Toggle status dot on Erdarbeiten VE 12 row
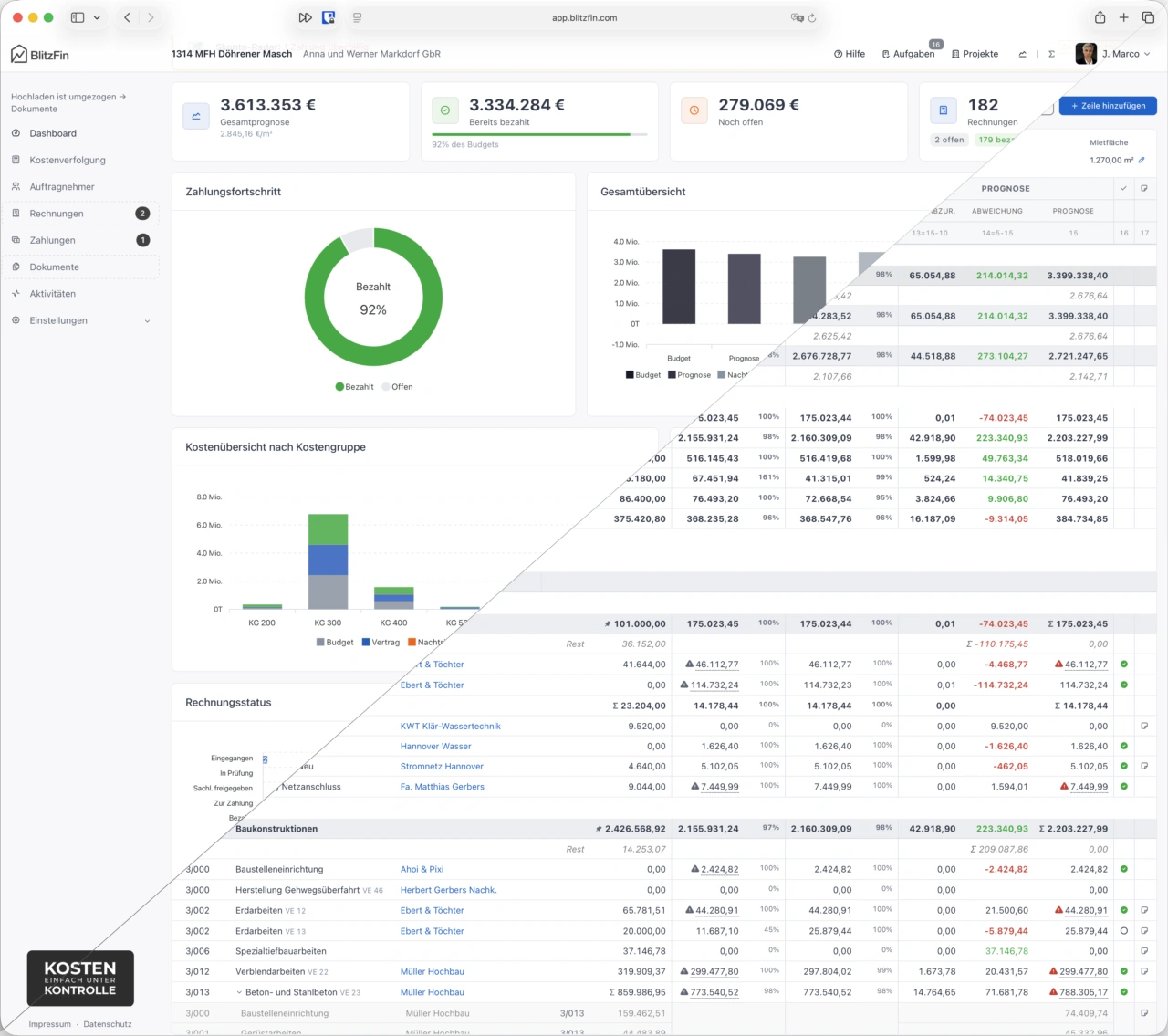This screenshot has height=1036, width=1168. [x=1124, y=910]
